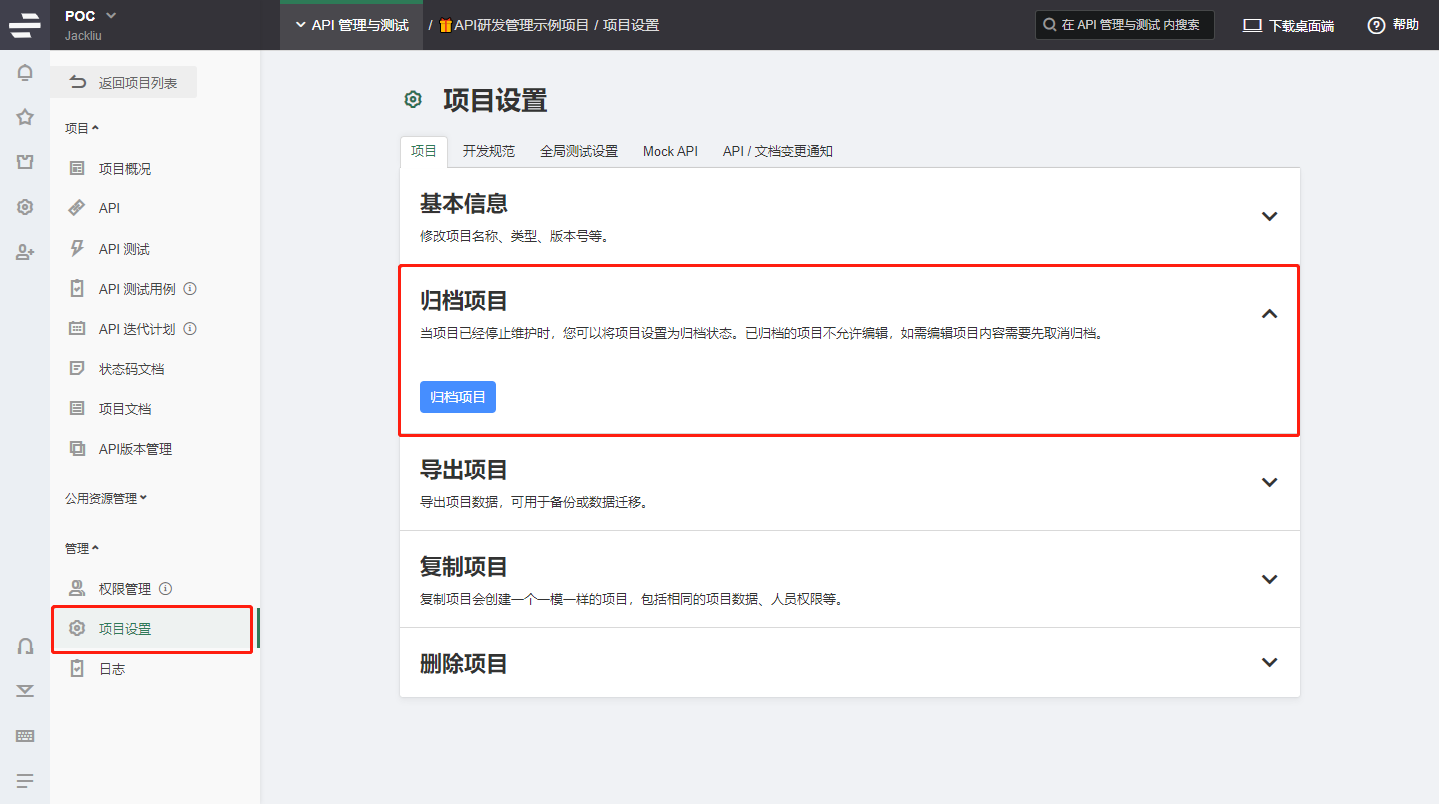Open the hexagon settings icon in left rail
The image size is (1439, 804).
[x=25, y=207]
